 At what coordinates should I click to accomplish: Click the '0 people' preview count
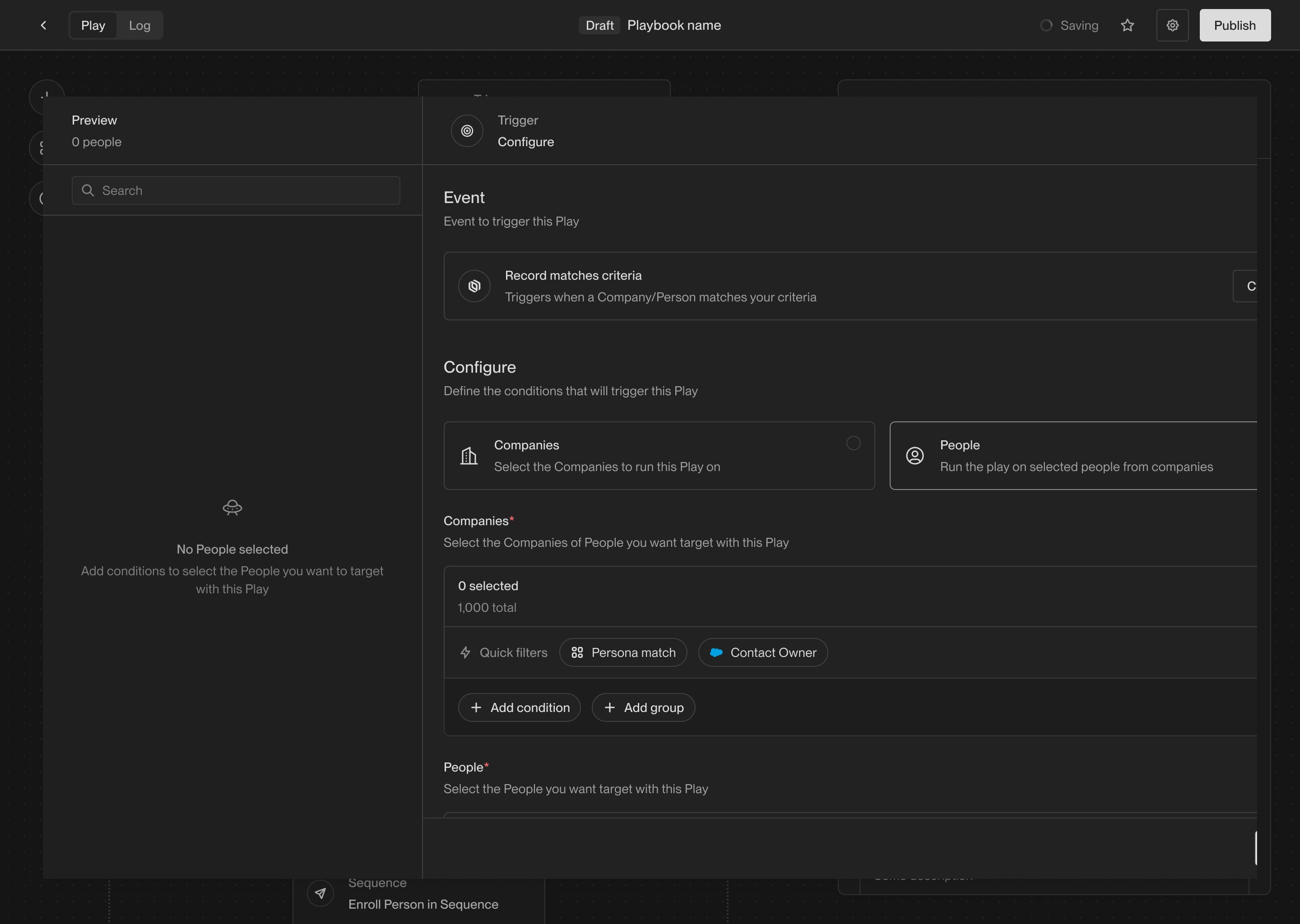[x=96, y=142]
